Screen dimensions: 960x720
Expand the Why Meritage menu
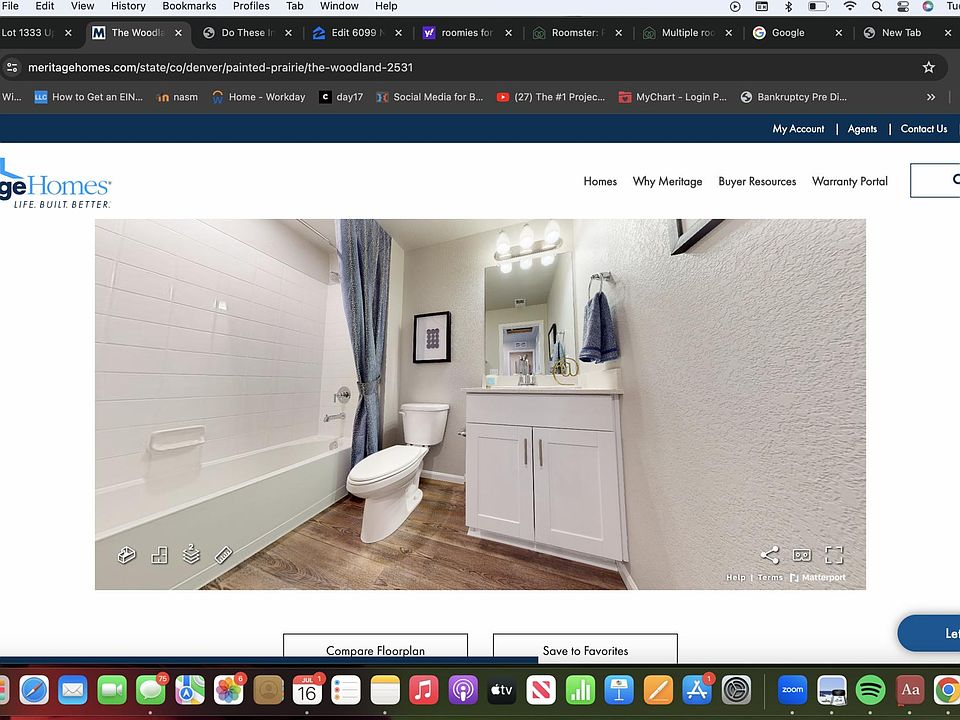coord(667,181)
